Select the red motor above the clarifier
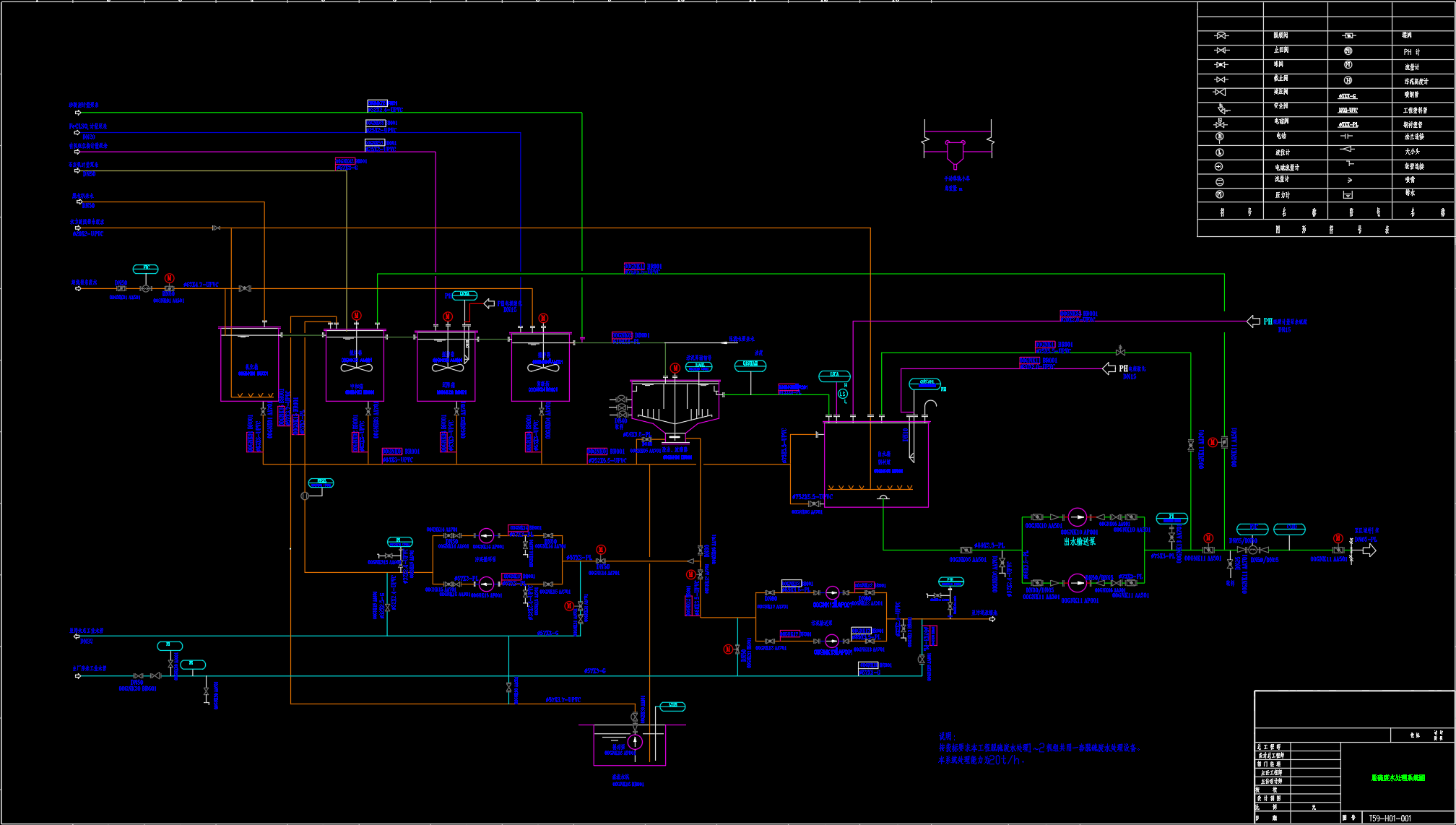The image size is (1456, 825). click(x=675, y=368)
